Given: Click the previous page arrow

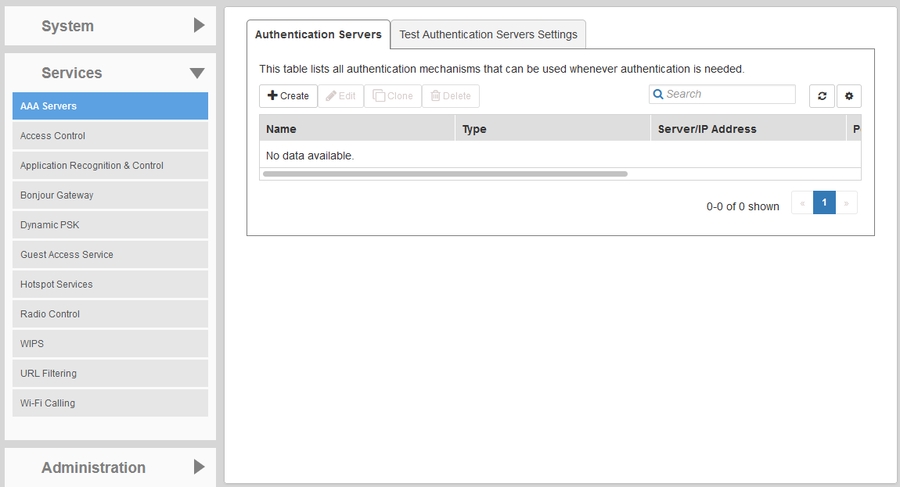Looking at the screenshot, I should click(801, 203).
